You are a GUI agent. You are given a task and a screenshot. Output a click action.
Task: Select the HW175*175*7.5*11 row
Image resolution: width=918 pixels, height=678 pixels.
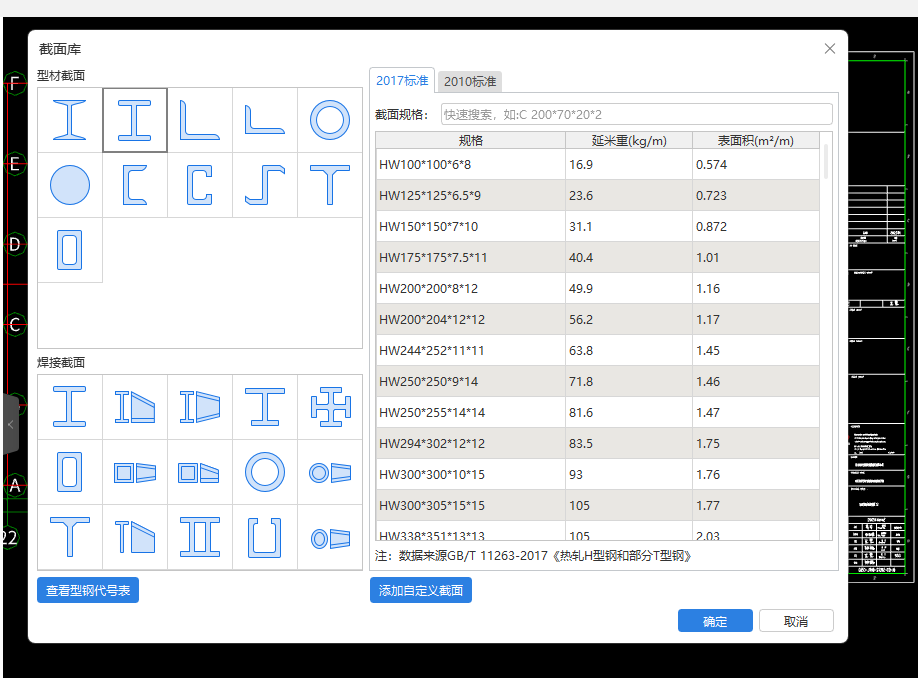597,258
